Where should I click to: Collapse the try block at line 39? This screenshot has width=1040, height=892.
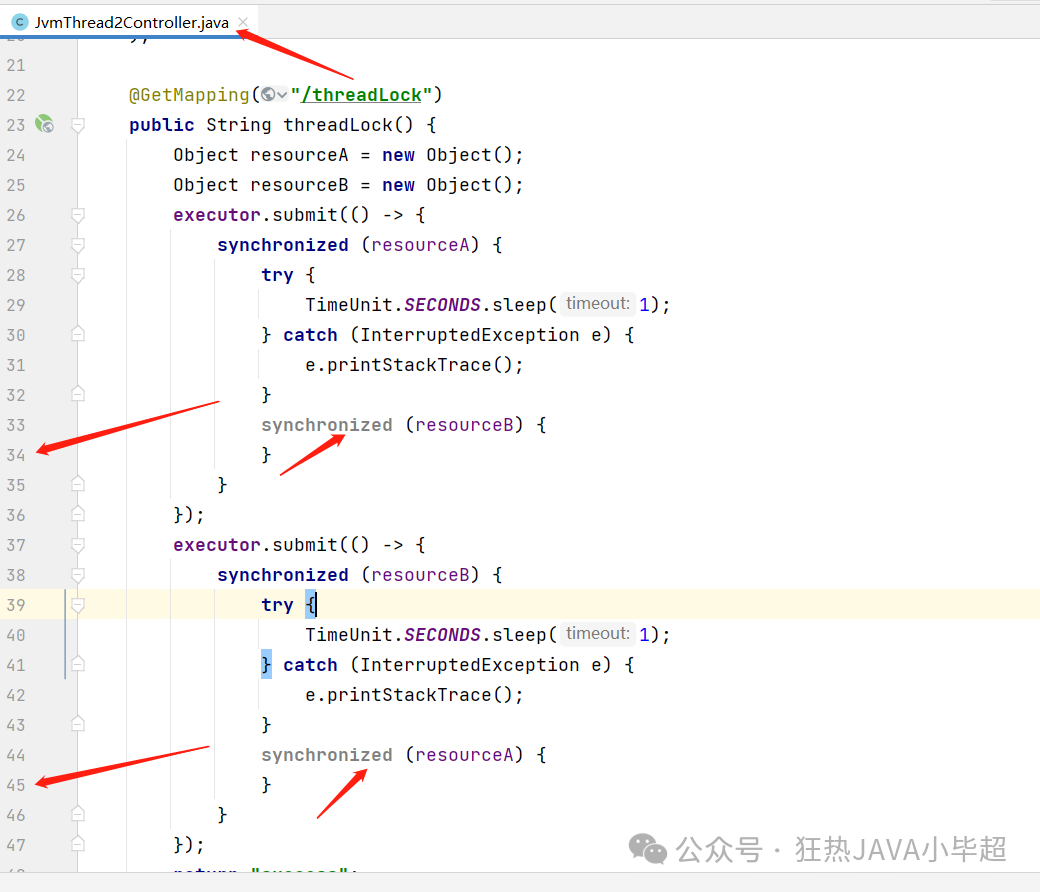pyautogui.click(x=78, y=604)
